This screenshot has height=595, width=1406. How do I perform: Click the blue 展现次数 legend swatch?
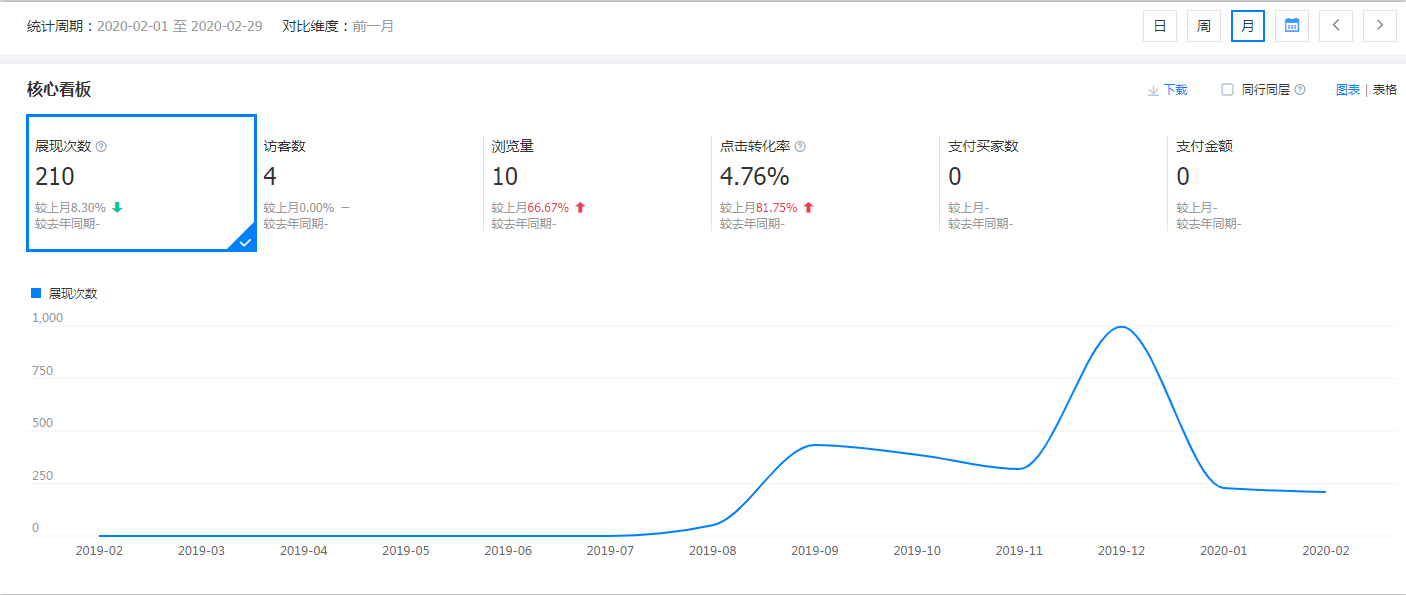point(37,293)
